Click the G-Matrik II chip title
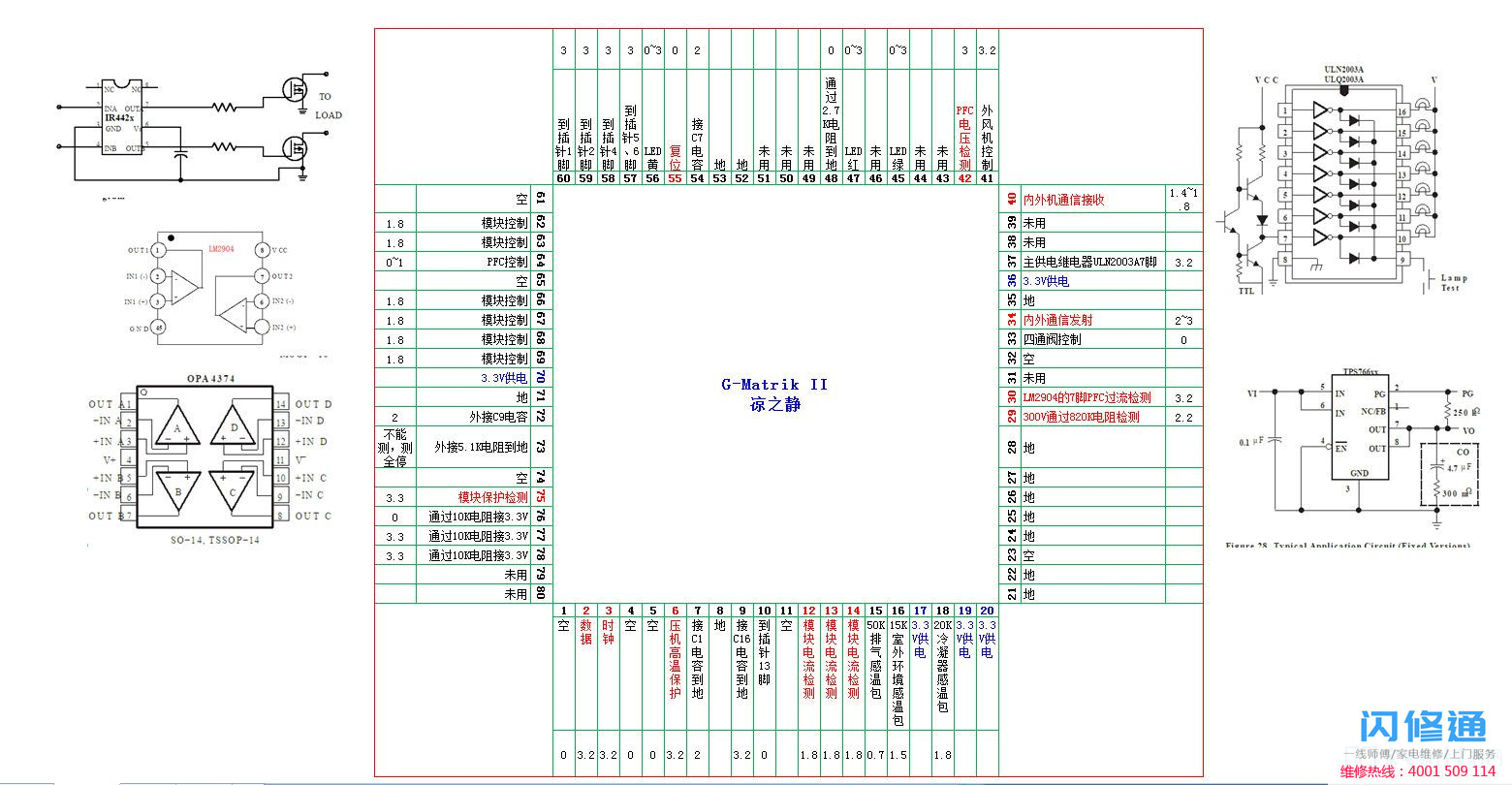 tap(774, 385)
